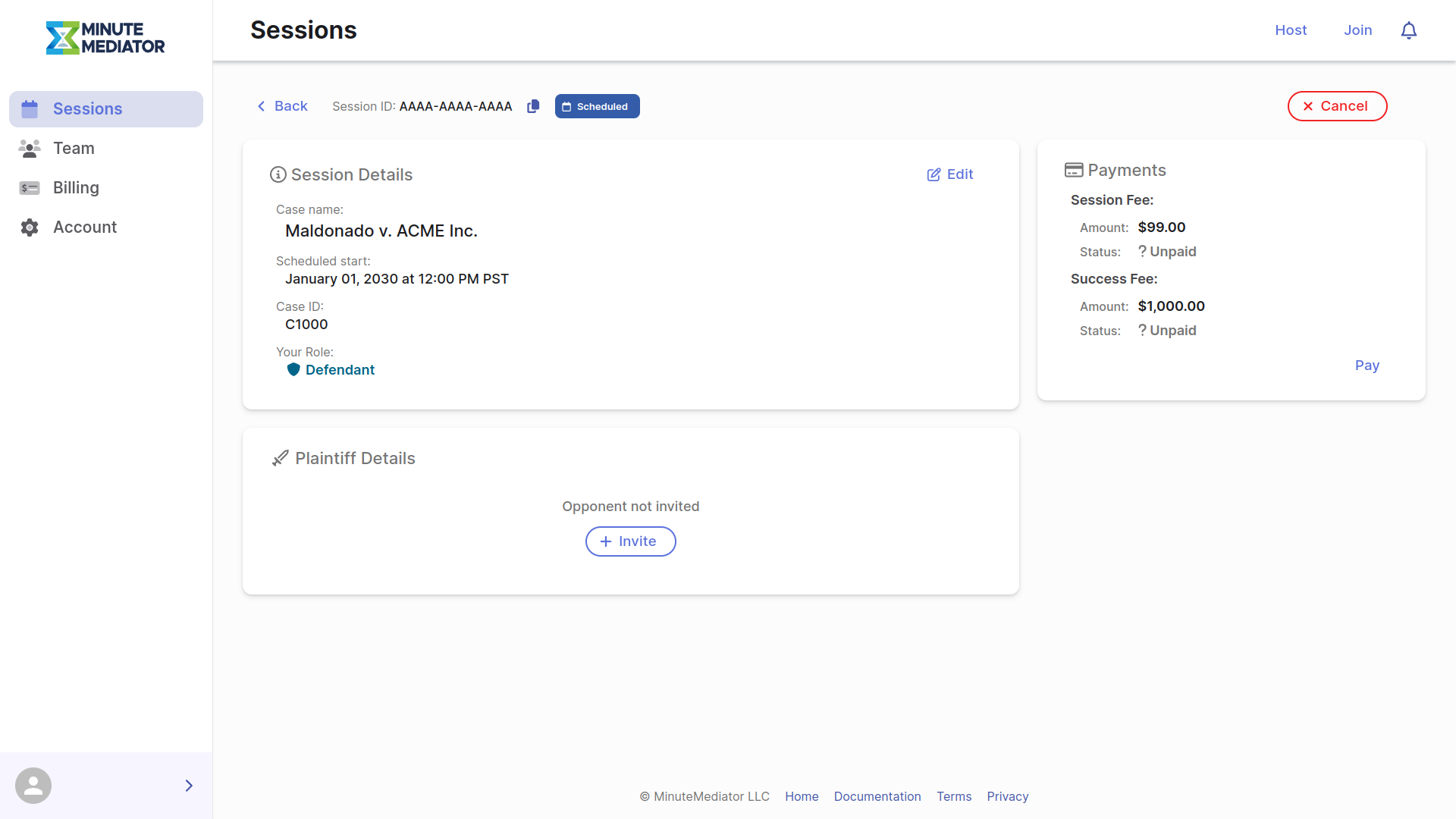
Task: Click the calendar icon on the Scheduled badge
Action: 568,106
